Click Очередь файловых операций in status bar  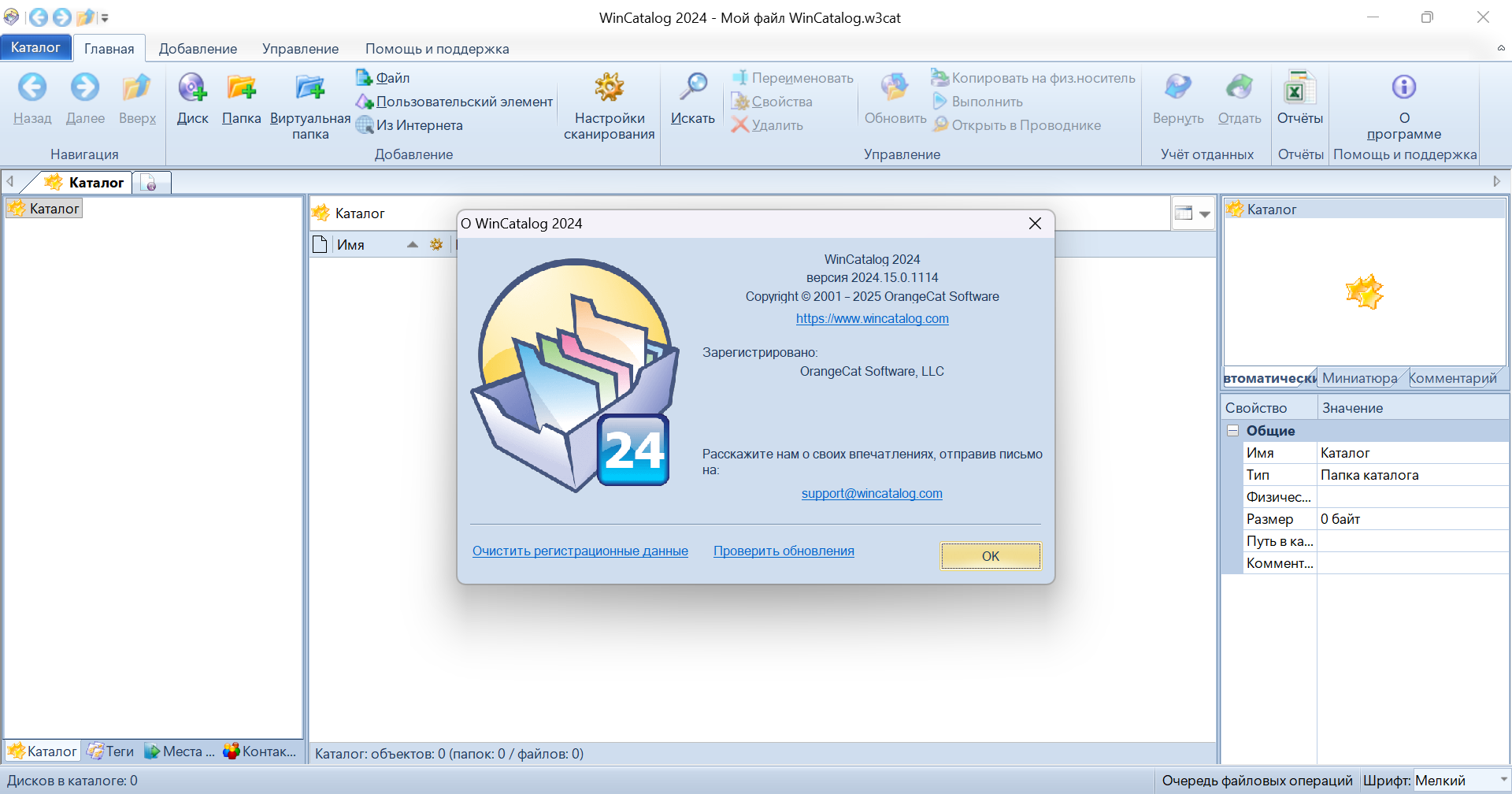point(1257,781)
